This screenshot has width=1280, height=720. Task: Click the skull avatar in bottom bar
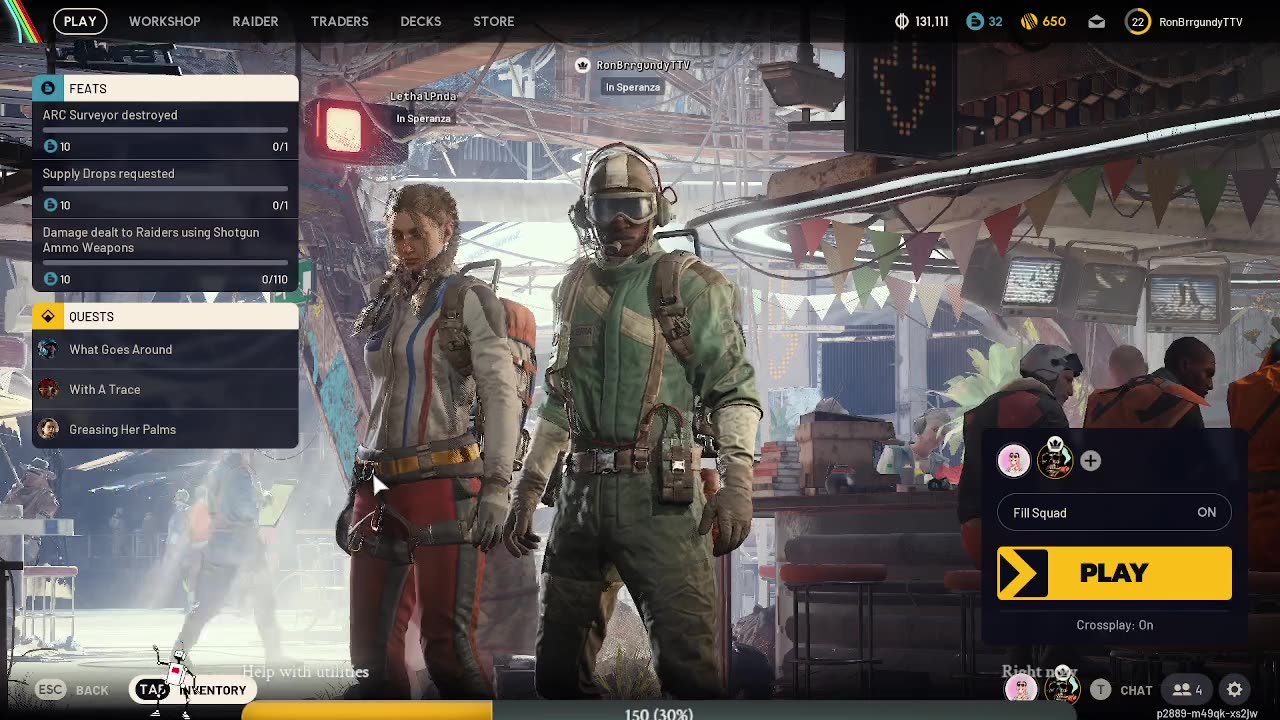pos(1061,688)
